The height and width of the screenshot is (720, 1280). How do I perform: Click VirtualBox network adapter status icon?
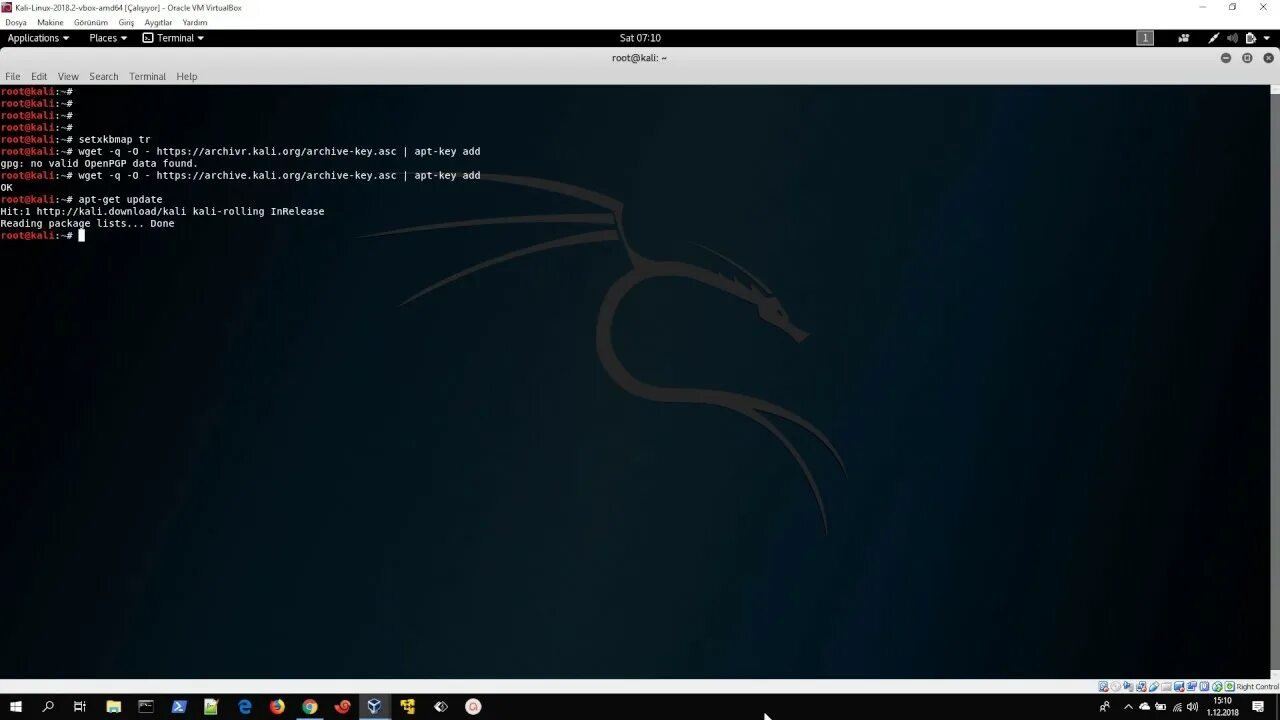click(x=1141, y=687)
